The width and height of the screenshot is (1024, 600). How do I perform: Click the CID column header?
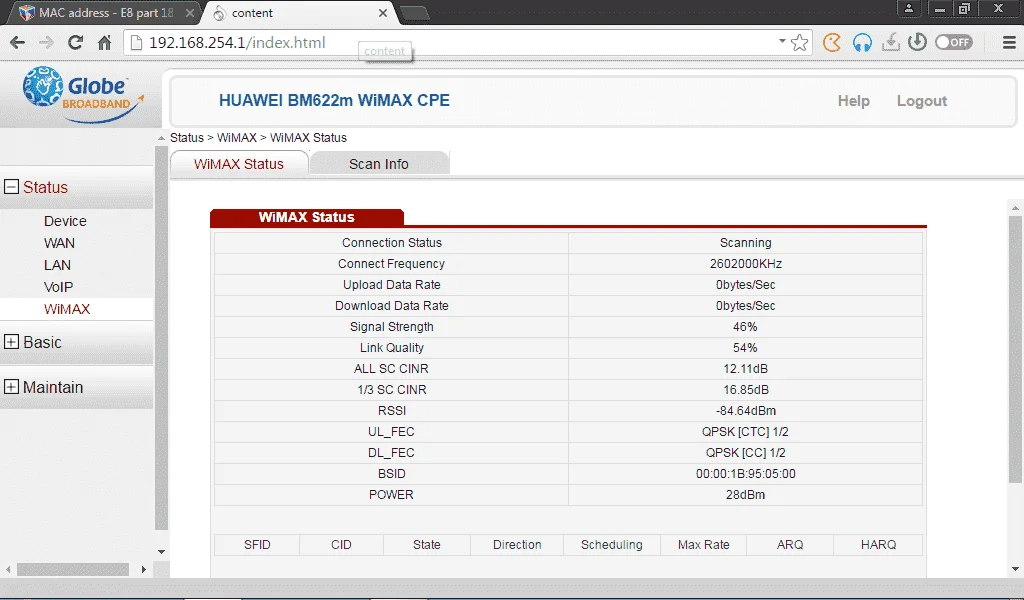[x=341, y=545]
